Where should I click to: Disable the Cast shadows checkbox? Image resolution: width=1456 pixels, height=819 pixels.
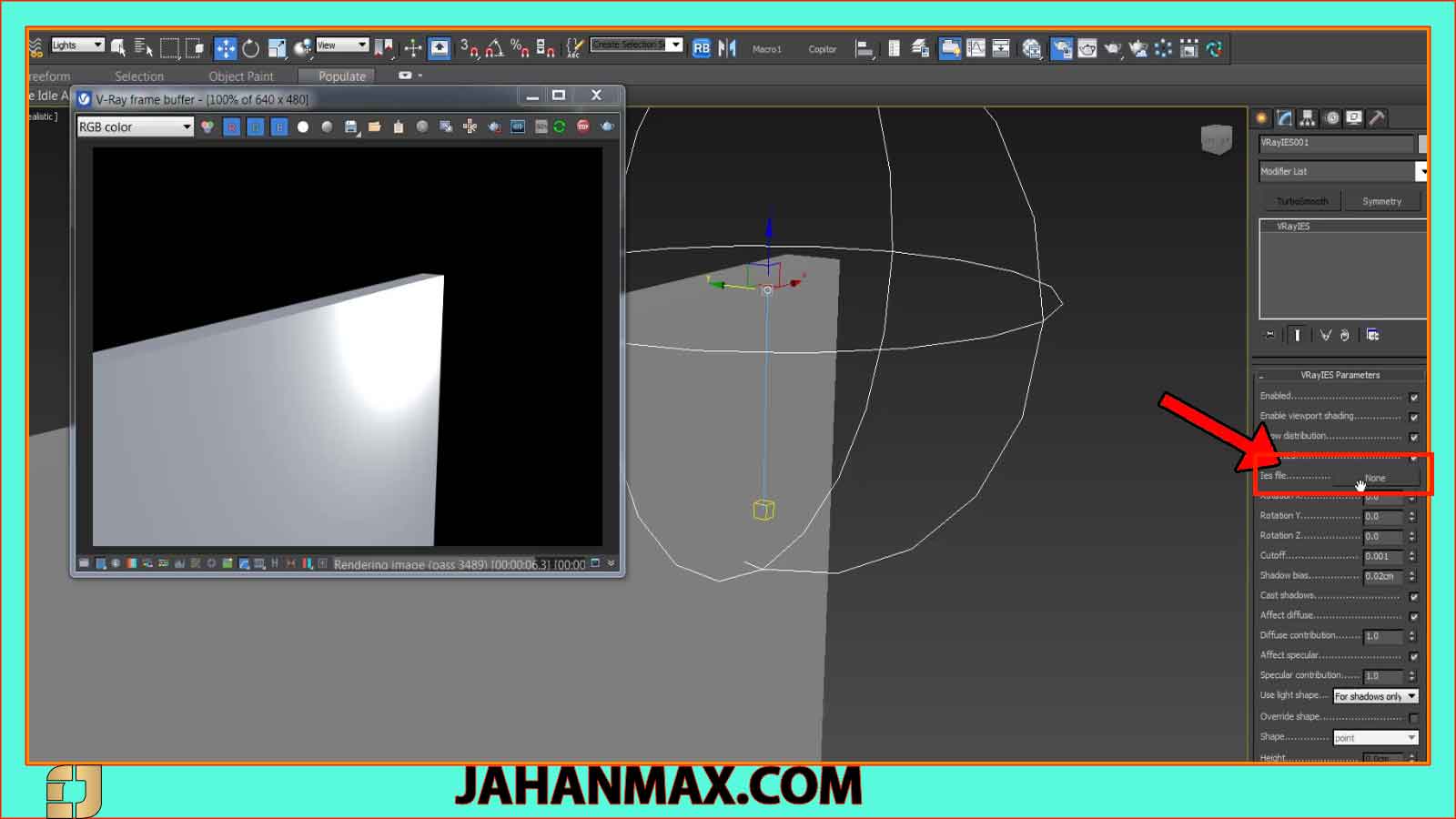coord(1413,597)
